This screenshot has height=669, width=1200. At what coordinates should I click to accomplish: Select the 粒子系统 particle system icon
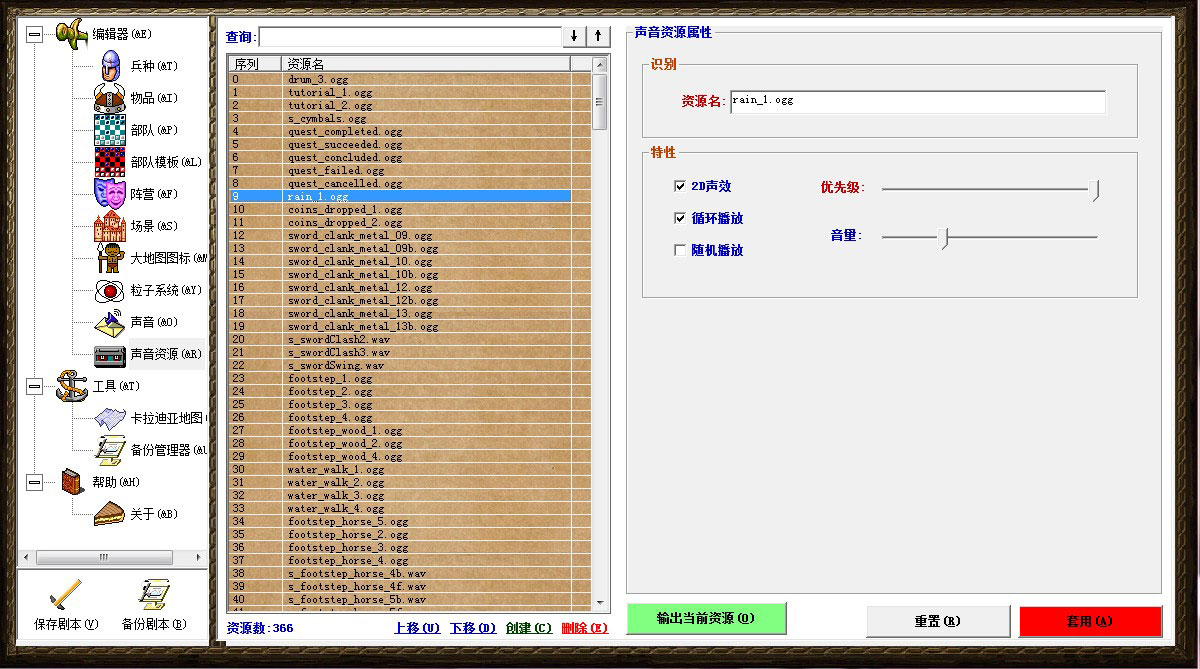[x=110, y=290]
